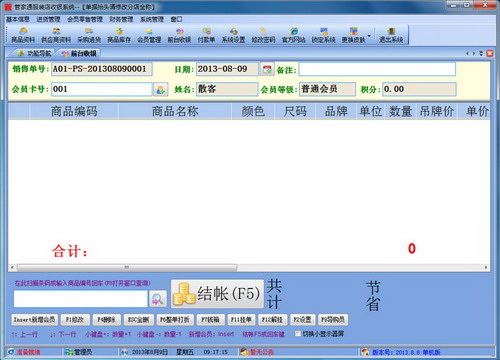Click 吊牌价 column header
Viewport: 500px width, 360px height.
click(x=437, y=111)
